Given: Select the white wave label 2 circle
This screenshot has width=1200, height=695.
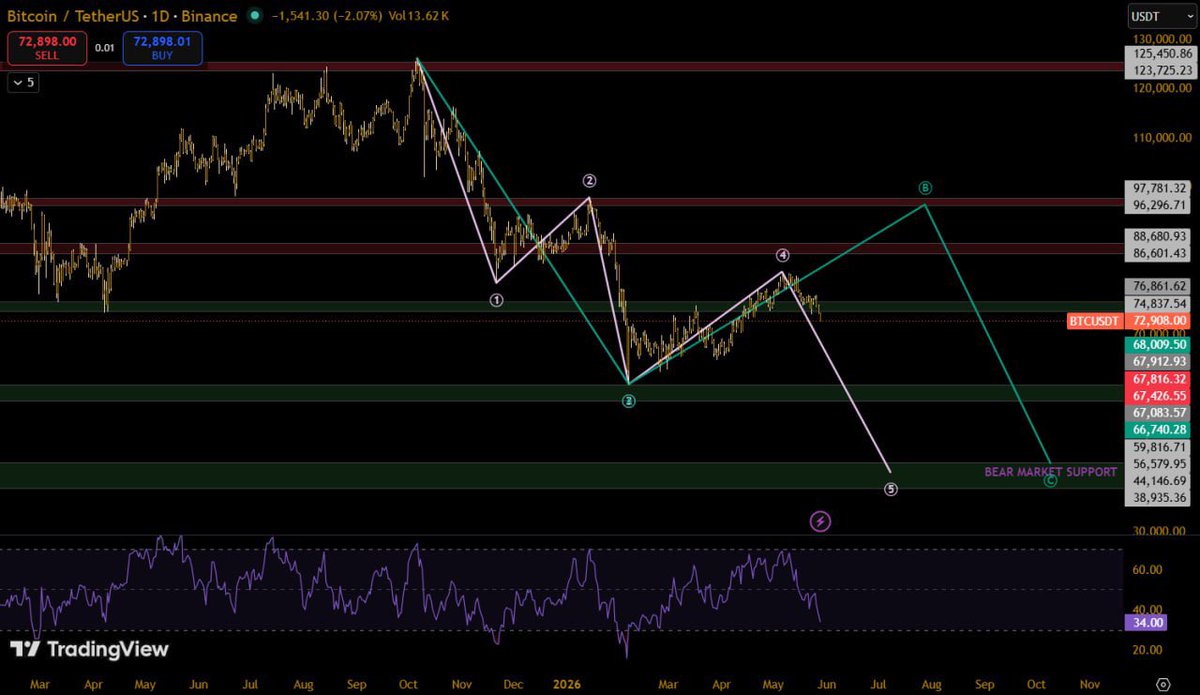Looking at the screenshot, I should click(590, 181).
